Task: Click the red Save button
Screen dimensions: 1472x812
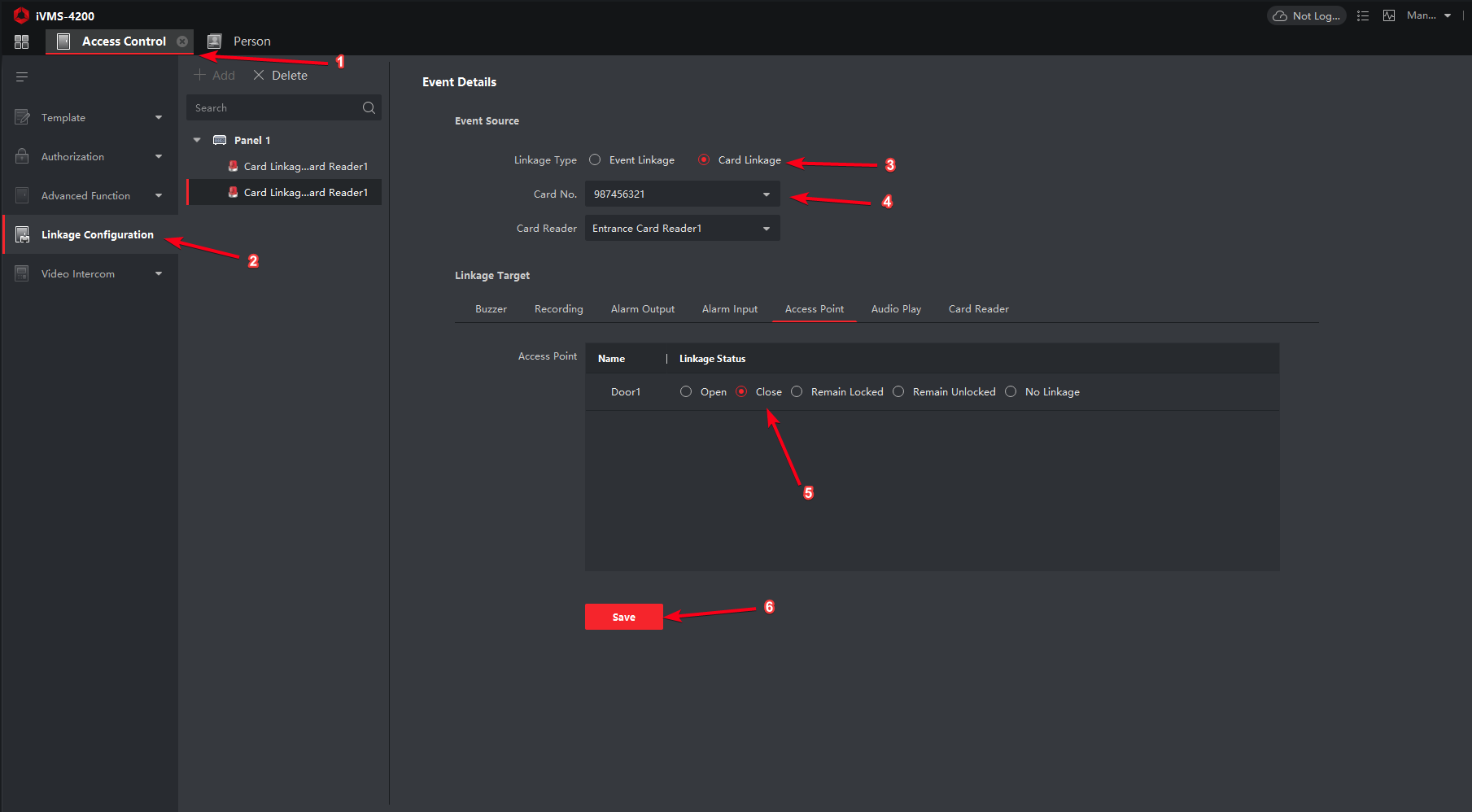Action: coord(624,617)
